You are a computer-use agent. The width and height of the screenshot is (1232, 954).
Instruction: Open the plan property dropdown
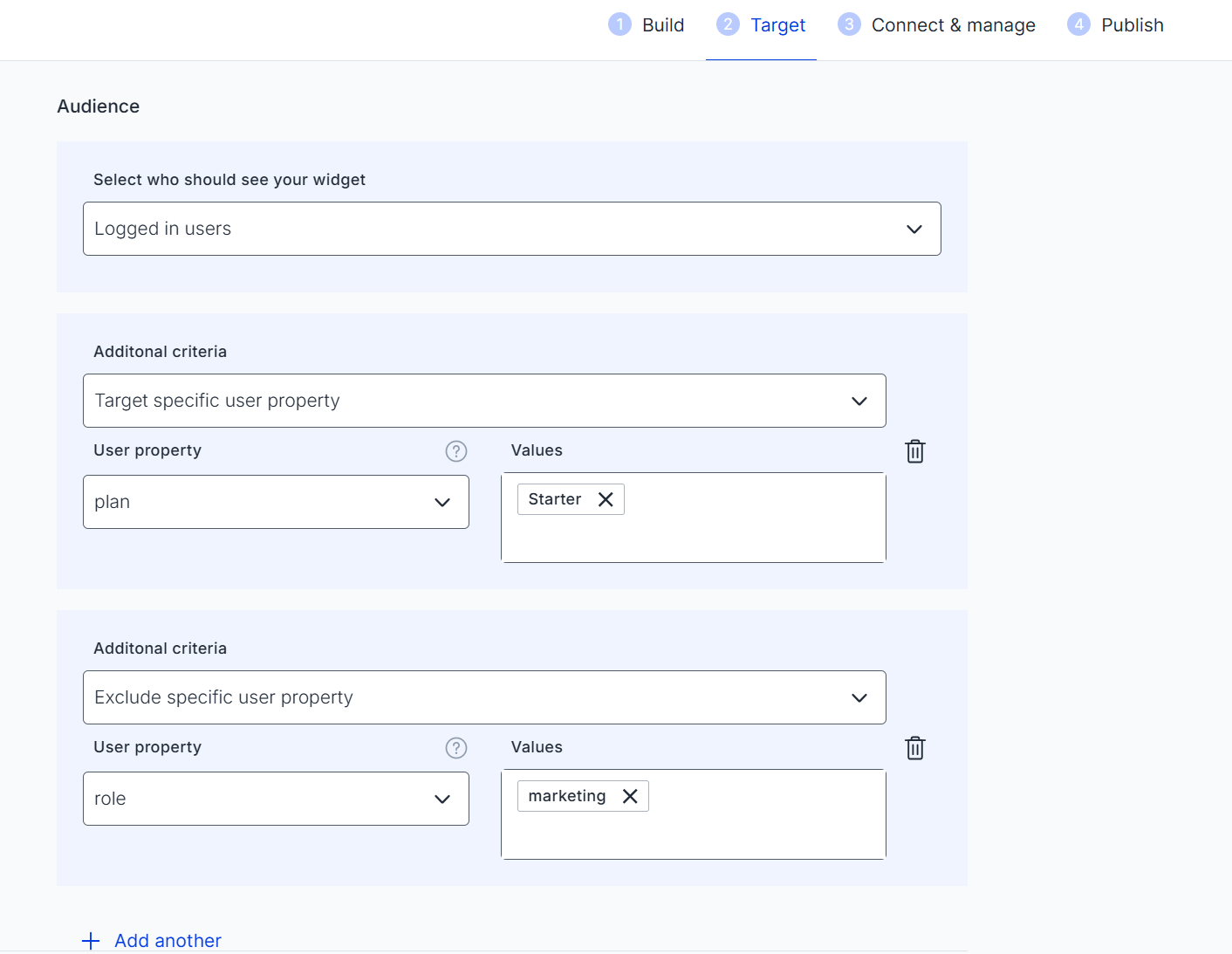276,502
